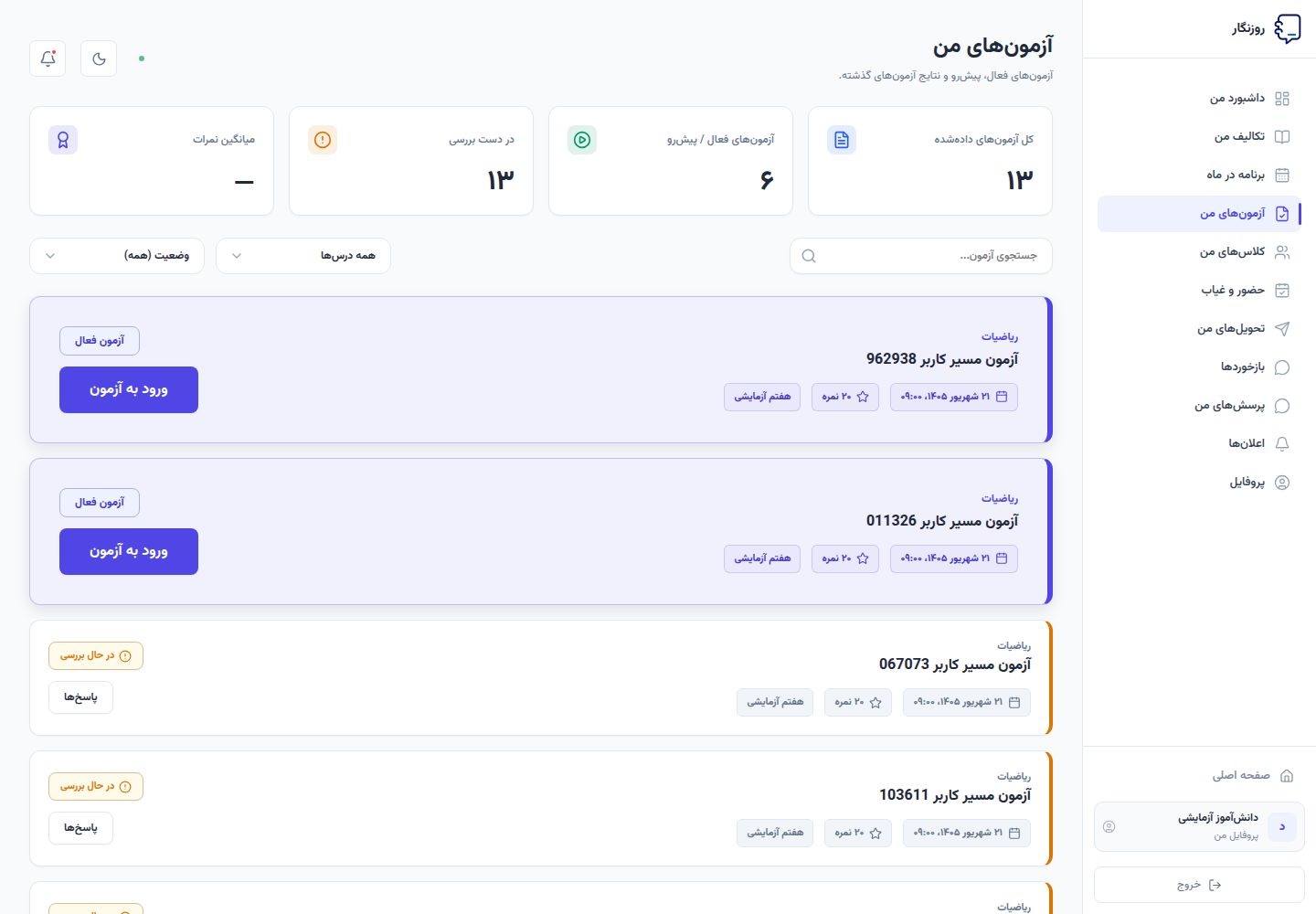Click the کلاس‌های من users icon
This screenshot has height=914, width=1316.
point(1282,252)
